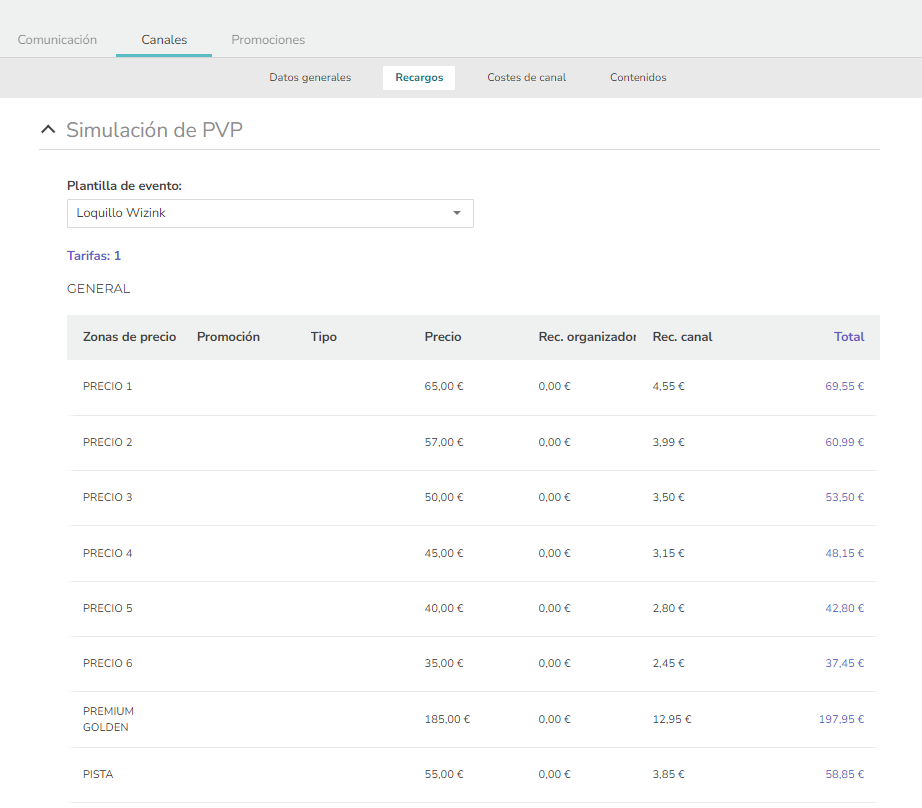Click the 55,00 € price cell
922x808 pixels.
[444, 774]
